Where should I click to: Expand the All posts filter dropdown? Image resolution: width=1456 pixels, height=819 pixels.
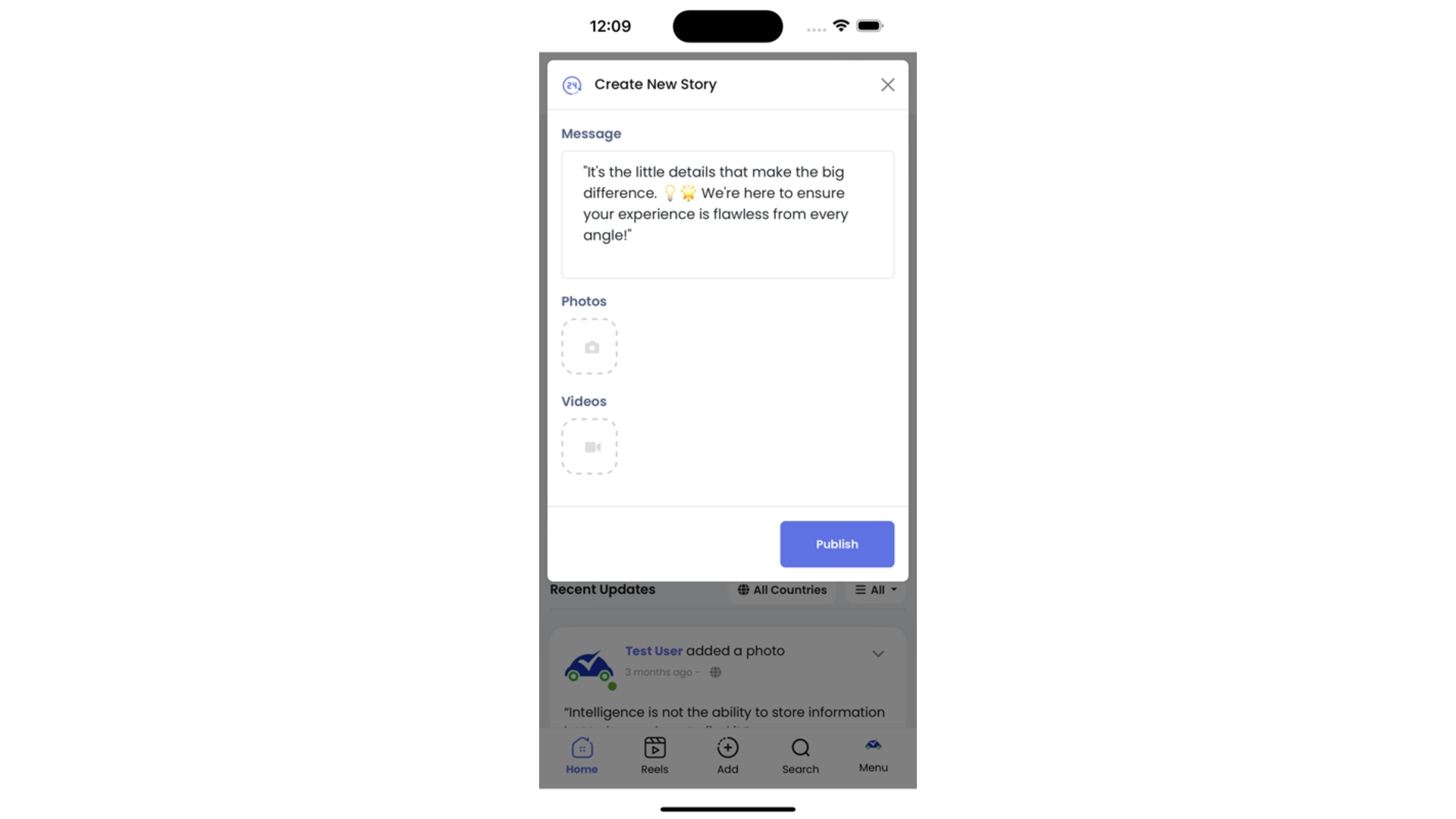point(875,590)
